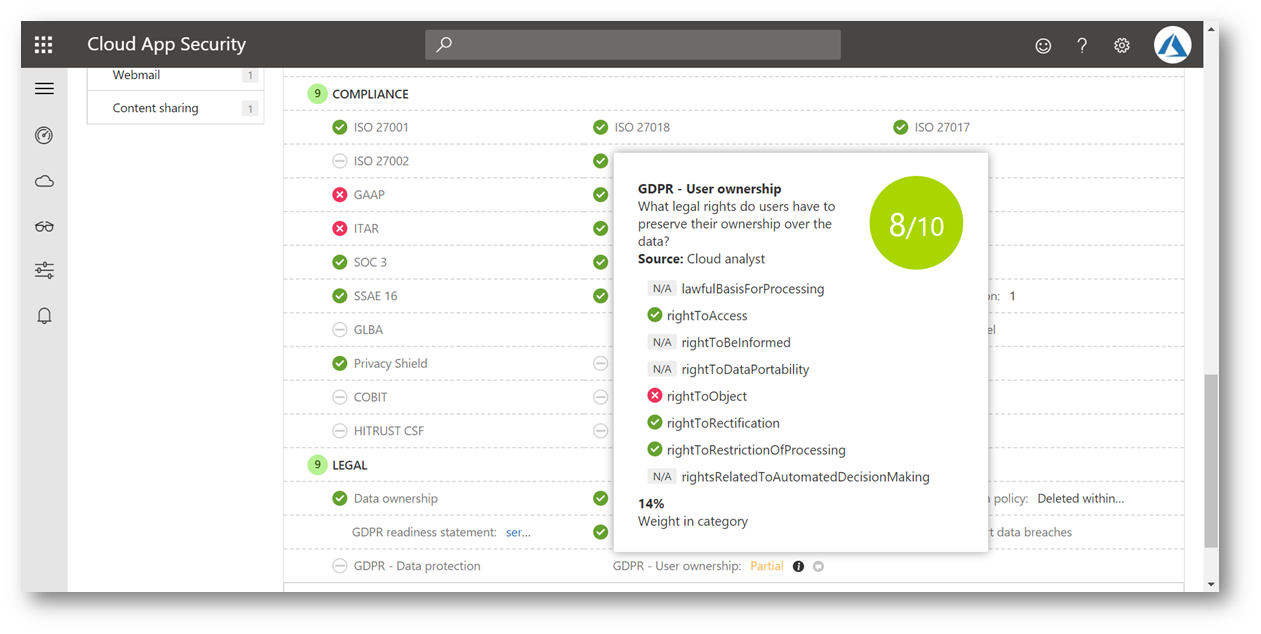Click the Content sharing count badge 1
The image size is (1261, 634).
249,108
